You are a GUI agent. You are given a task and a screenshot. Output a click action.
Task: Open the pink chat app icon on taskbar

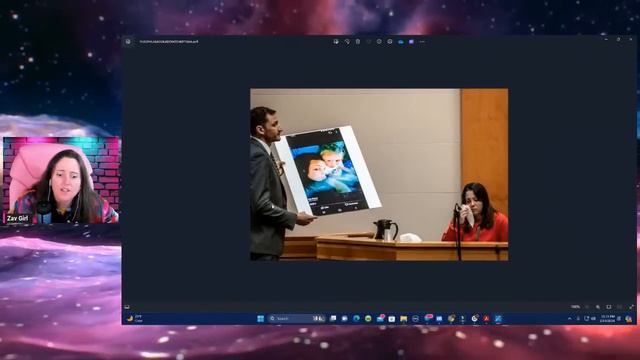point(428,318)
